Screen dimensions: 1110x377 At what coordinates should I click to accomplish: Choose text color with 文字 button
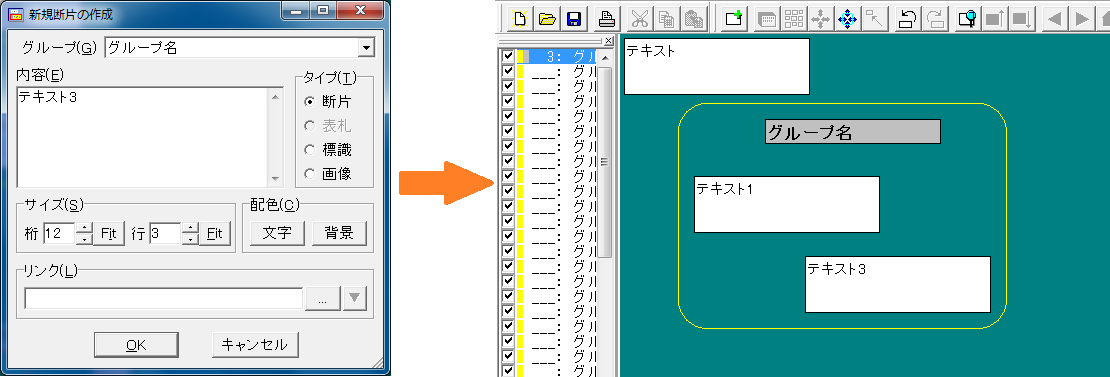[277, 233]
